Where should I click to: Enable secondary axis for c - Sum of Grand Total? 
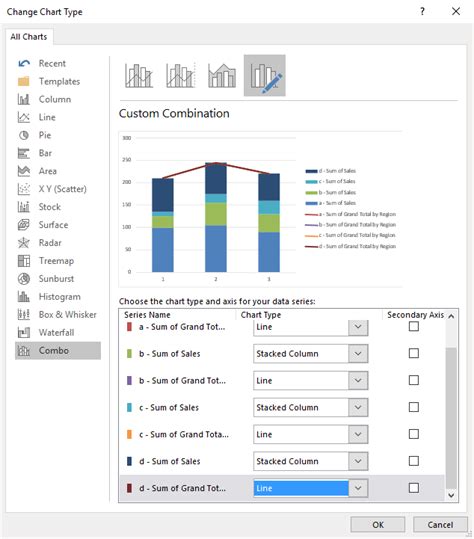click(x=414, y=434)
